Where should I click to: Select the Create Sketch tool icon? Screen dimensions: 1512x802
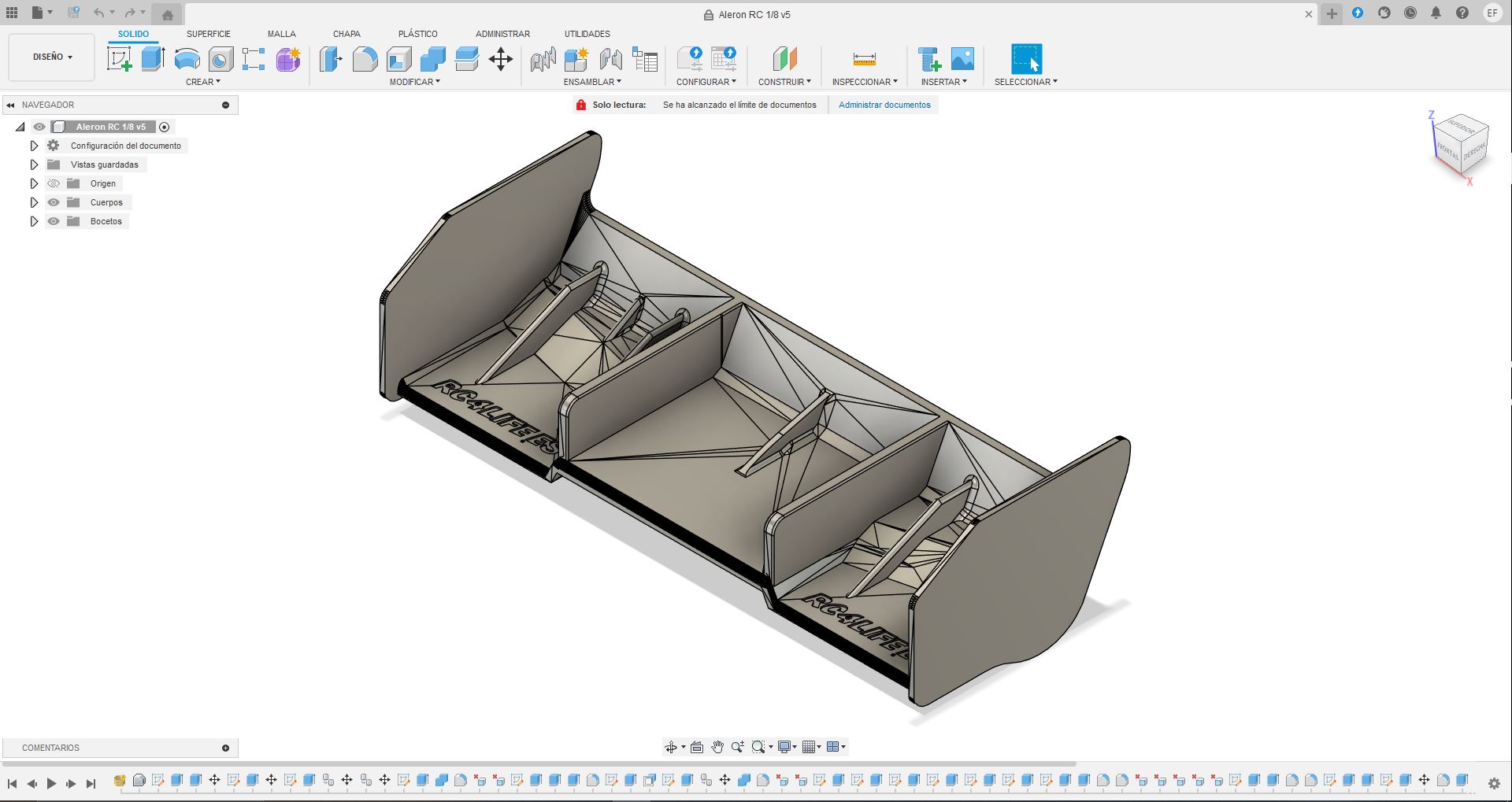120,59
